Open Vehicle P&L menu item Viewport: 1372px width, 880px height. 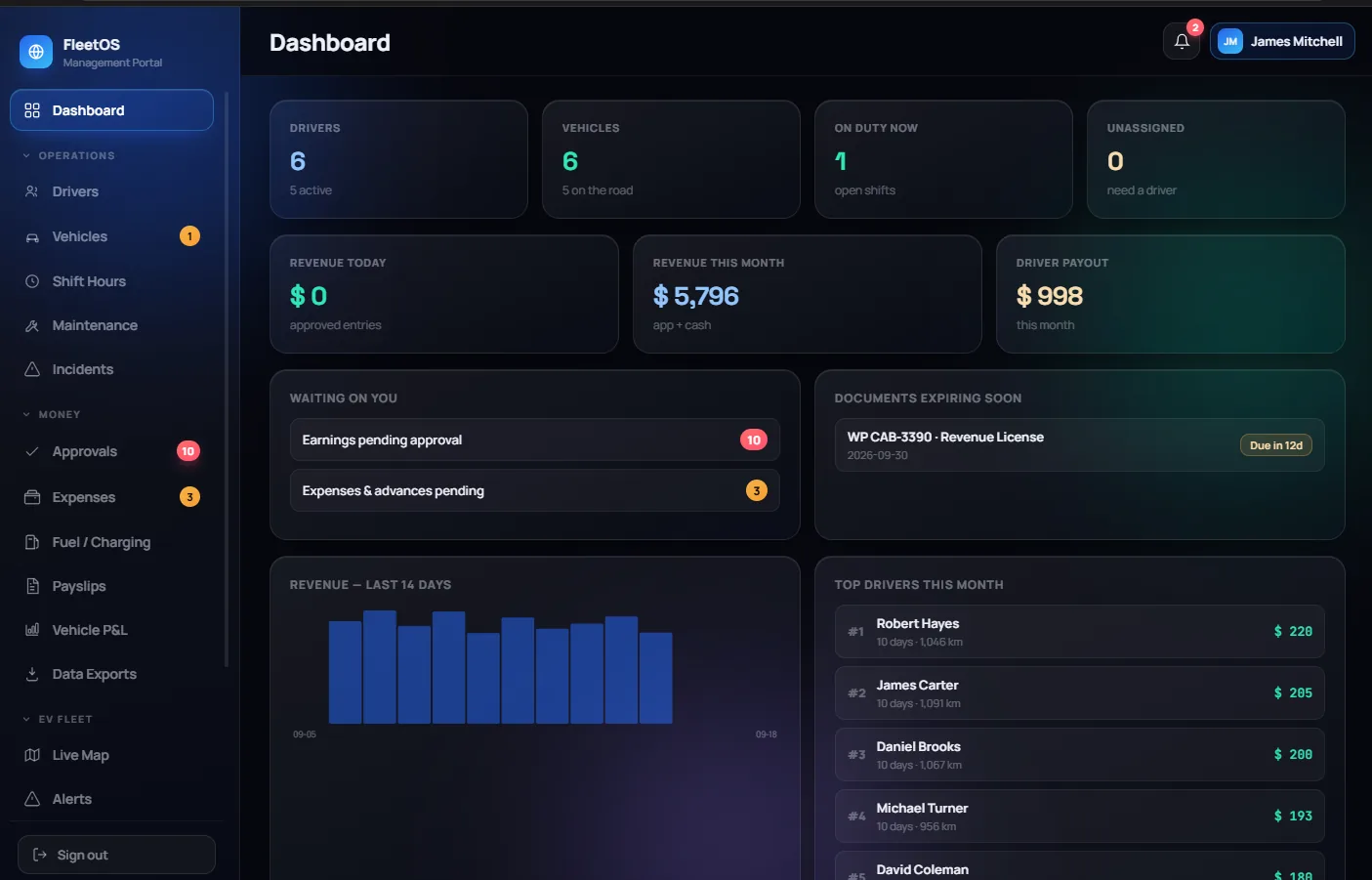(111, 630)
